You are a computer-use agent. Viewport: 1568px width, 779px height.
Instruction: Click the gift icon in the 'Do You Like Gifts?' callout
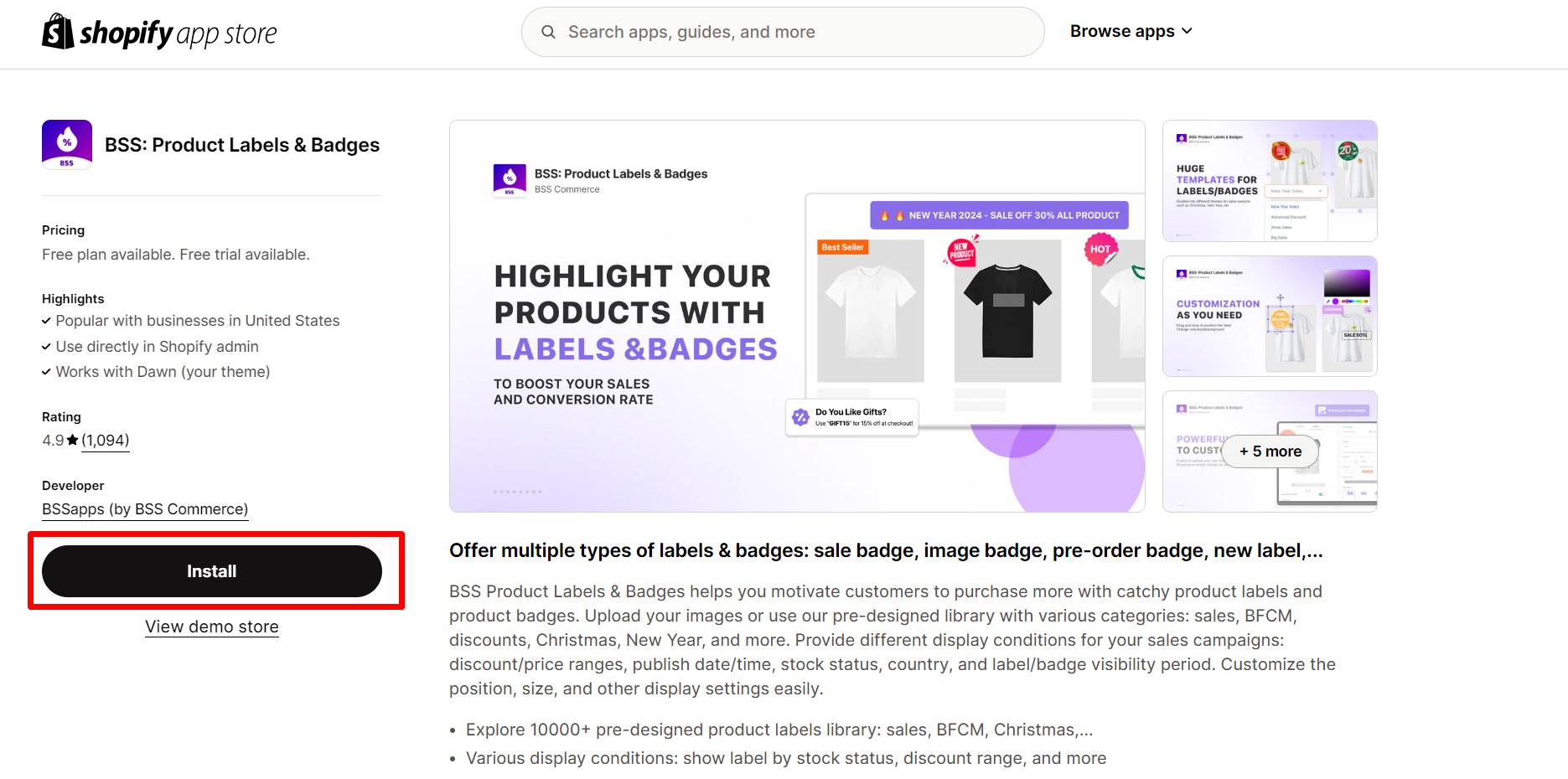pos(802,416)
